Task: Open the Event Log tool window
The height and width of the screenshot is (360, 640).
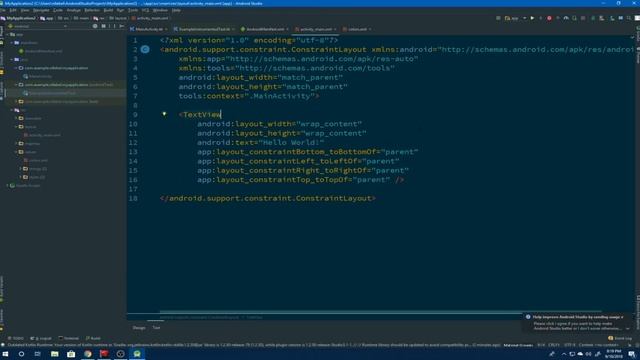Action: click(x=620, y=338)
